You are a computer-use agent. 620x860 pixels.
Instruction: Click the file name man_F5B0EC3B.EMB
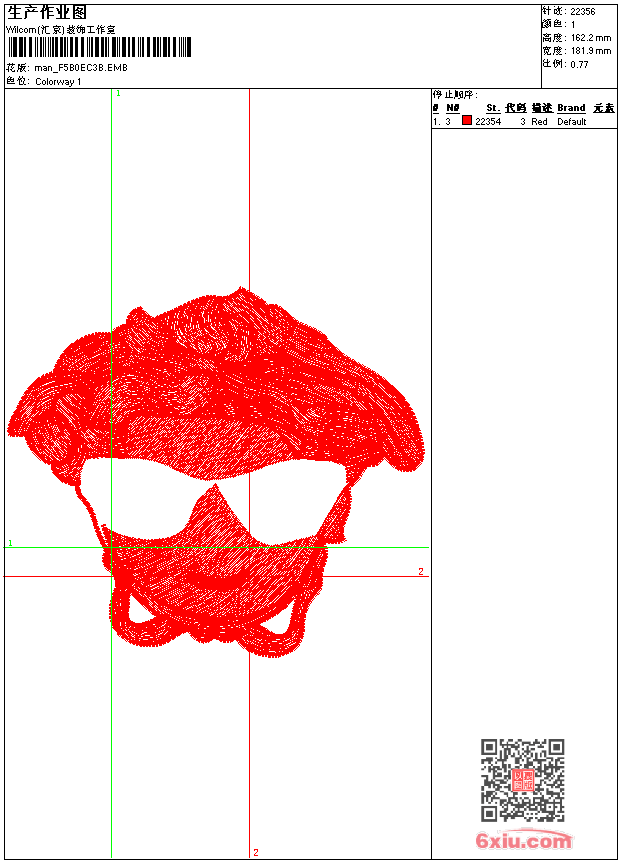coord(80,68)
